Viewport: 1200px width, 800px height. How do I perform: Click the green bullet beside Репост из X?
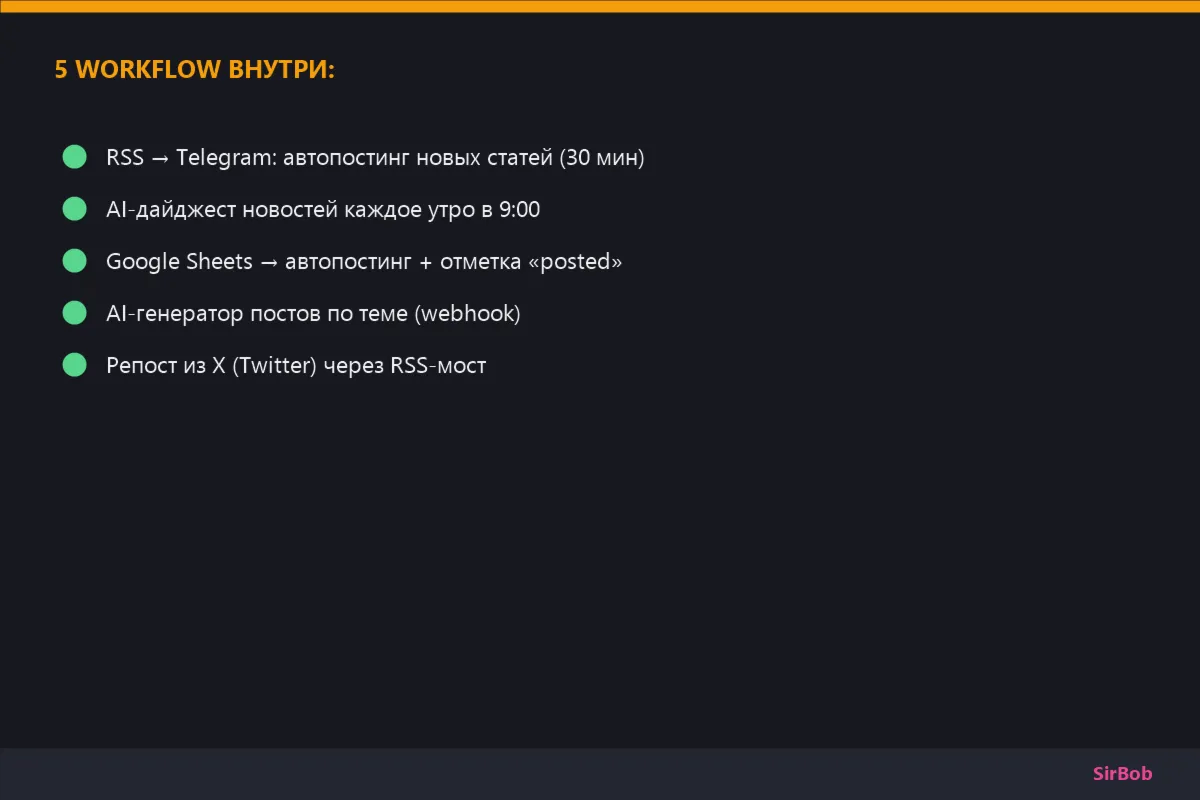tap(75, 365)
